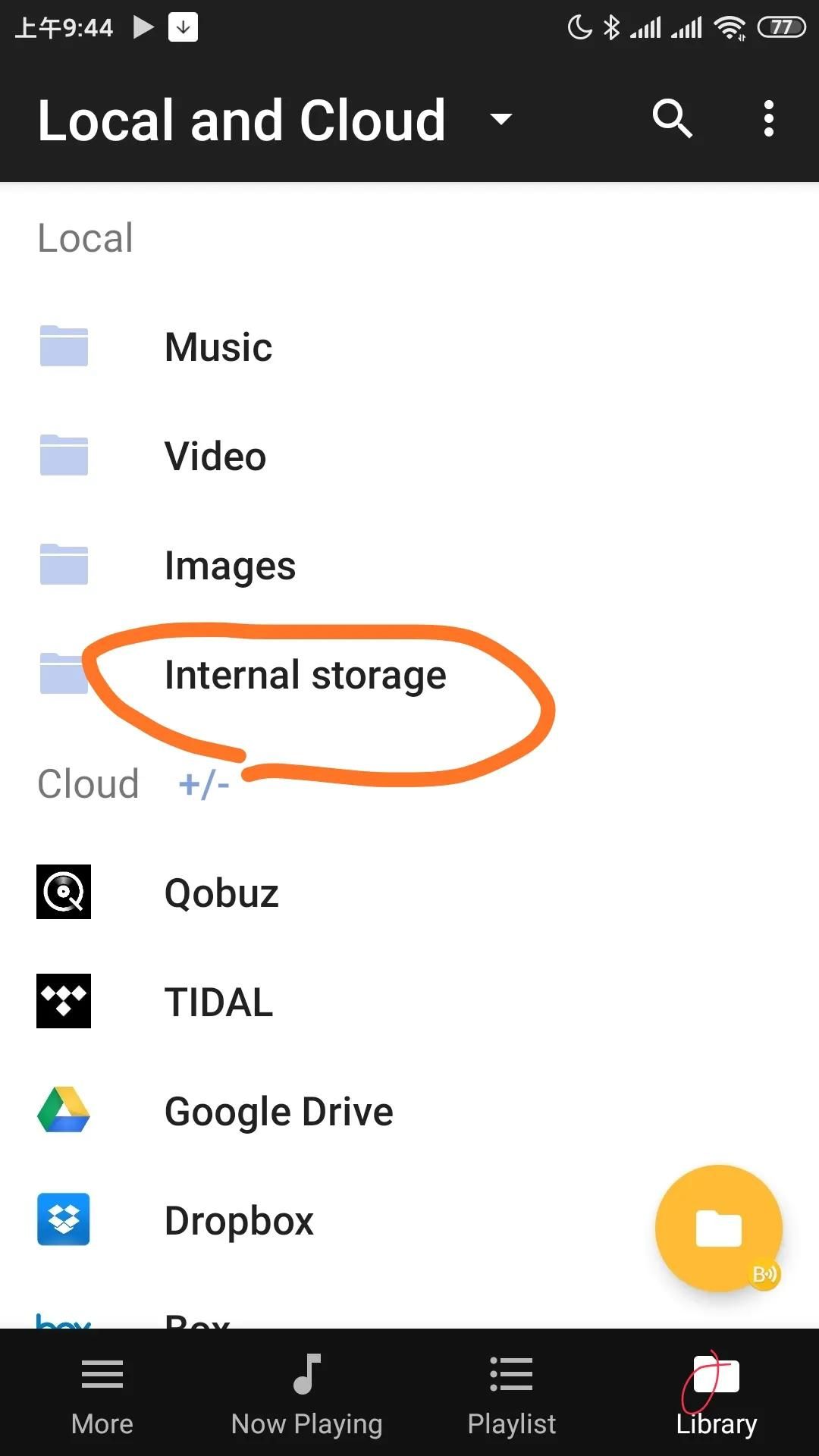Viewport: 819px width, 1456px height.
Task: Open the search magnifier icon
Action: (x=672, y=119)
